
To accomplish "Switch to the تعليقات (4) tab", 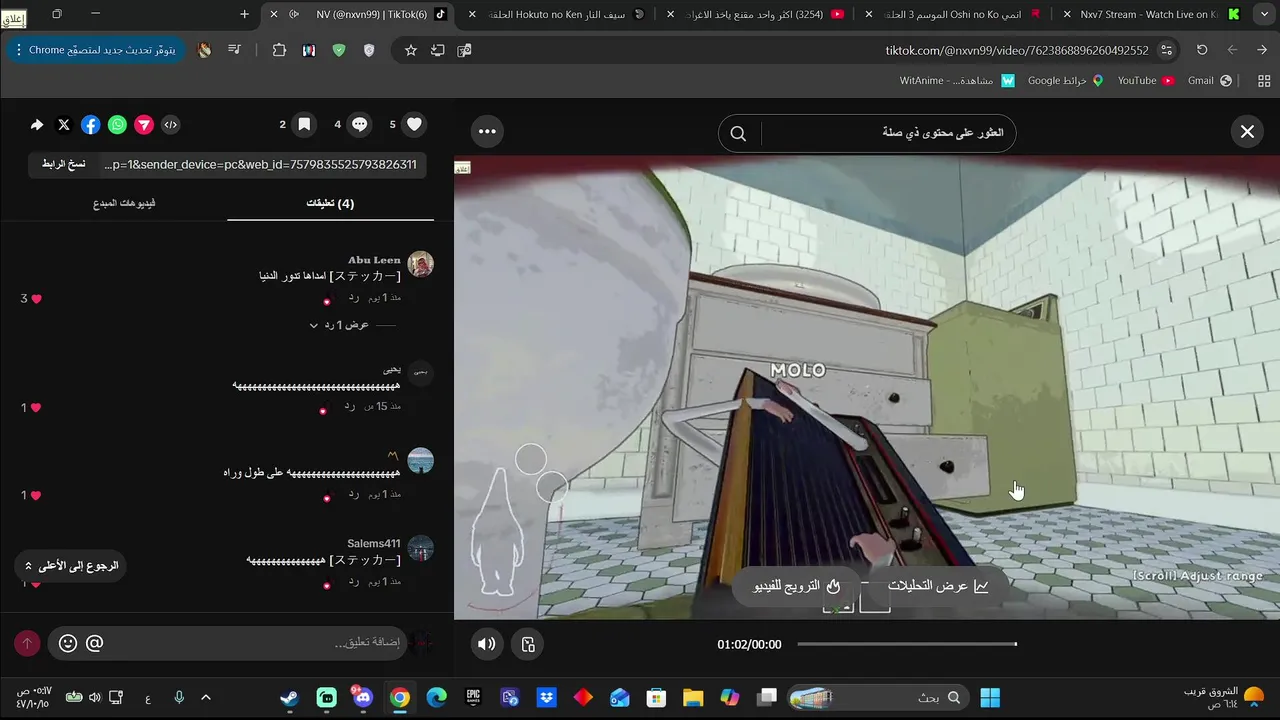I will [x=330, y=203].
